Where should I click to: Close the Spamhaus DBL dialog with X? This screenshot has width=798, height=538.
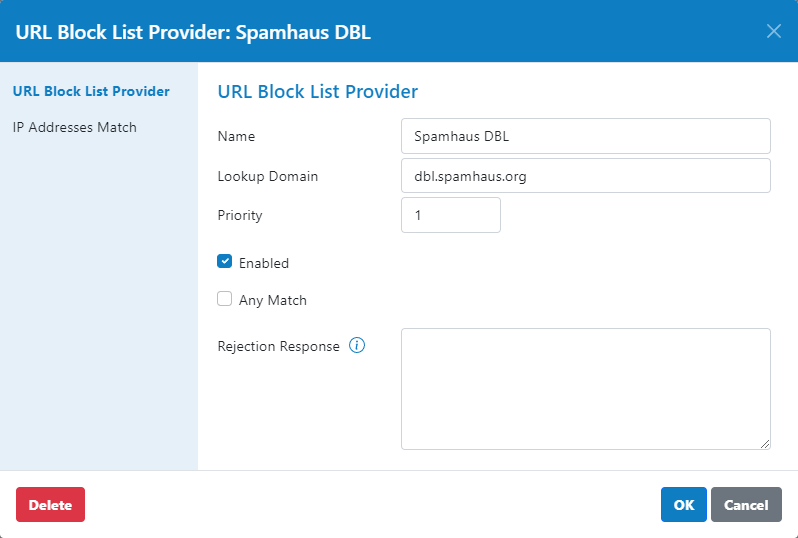[774, 32]
